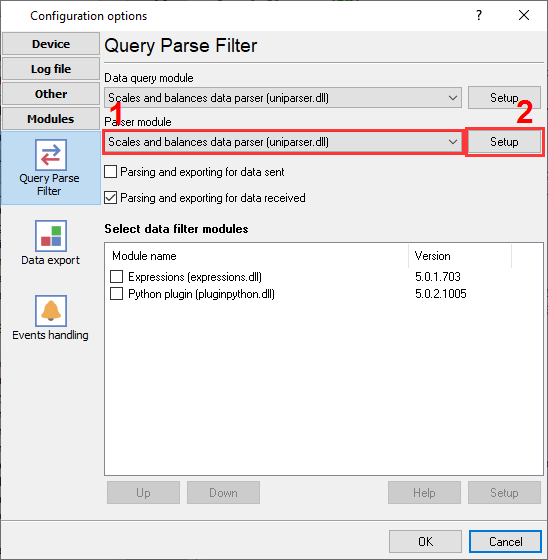Click the Version column header

[x=460, y=256]
